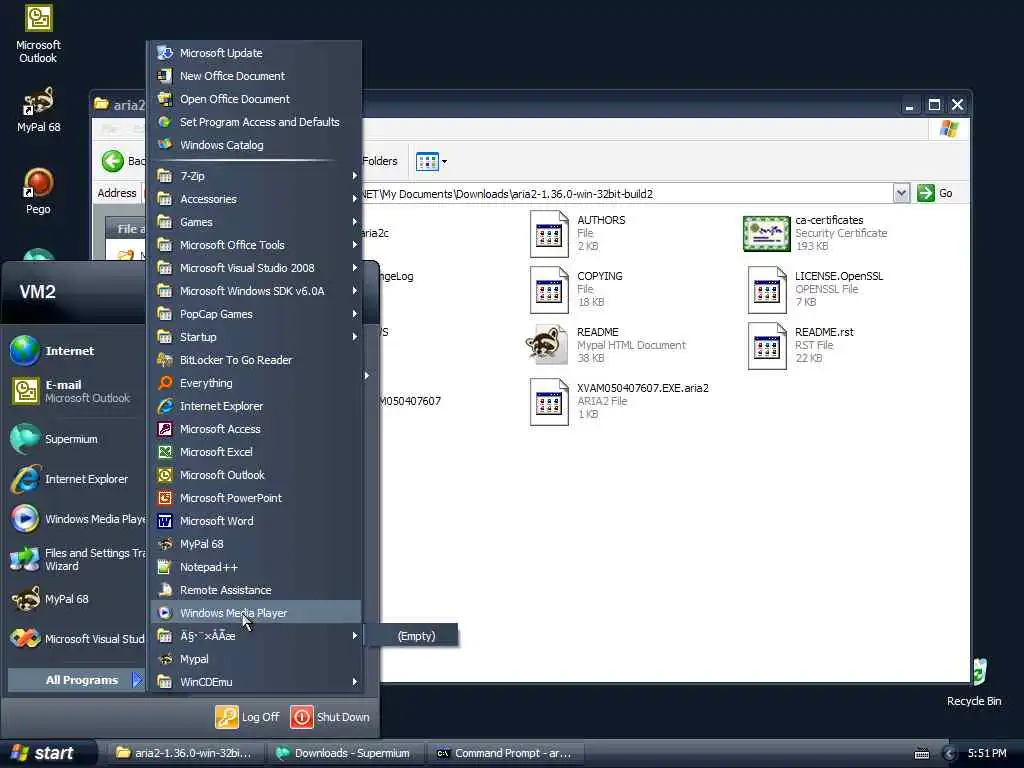Open the Microsoft Outlook desktop shortcut
1024x768 pixels.
(38, 34)
